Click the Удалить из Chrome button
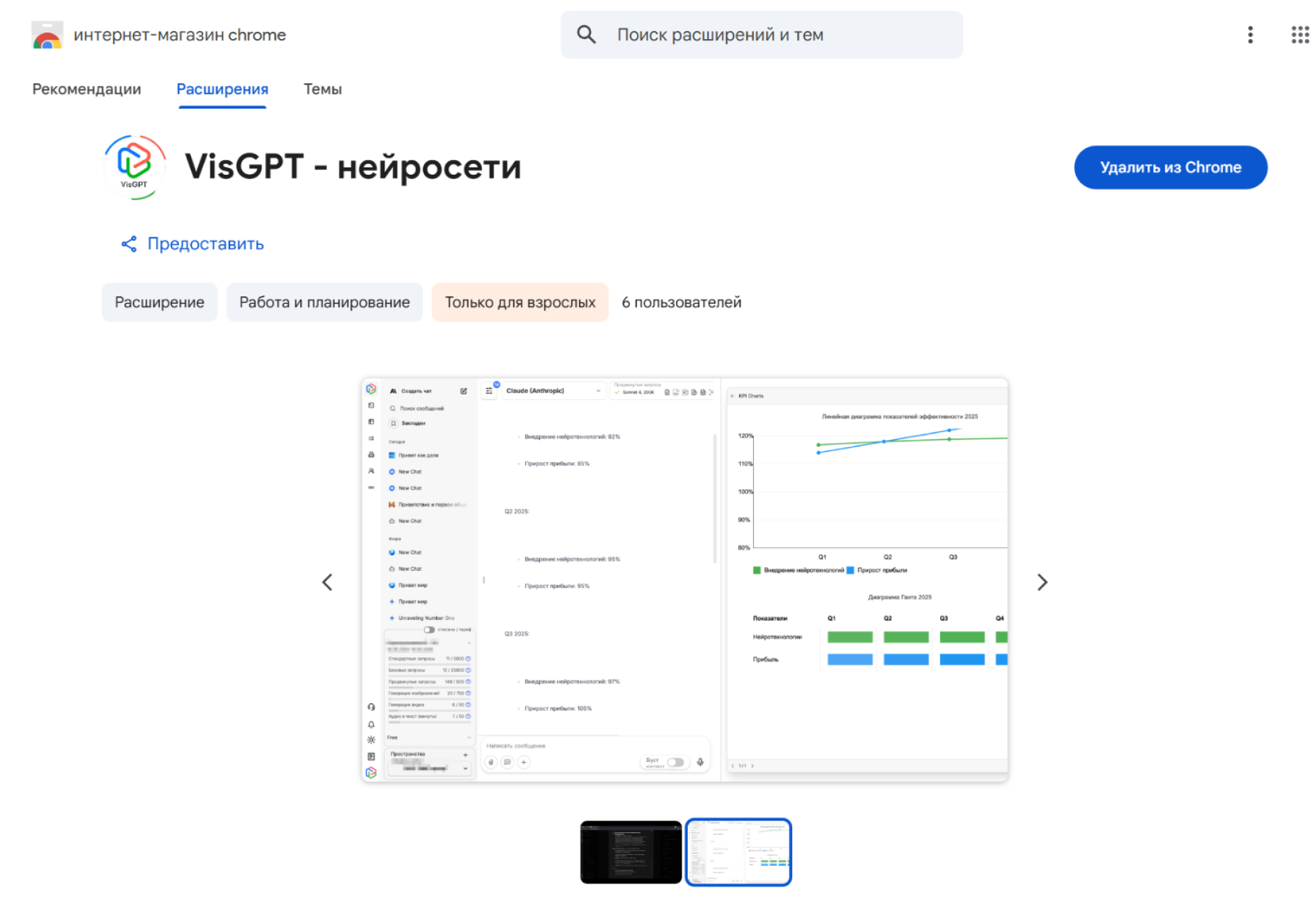This screenshot has width=1316, height=911. (1170, 167)
